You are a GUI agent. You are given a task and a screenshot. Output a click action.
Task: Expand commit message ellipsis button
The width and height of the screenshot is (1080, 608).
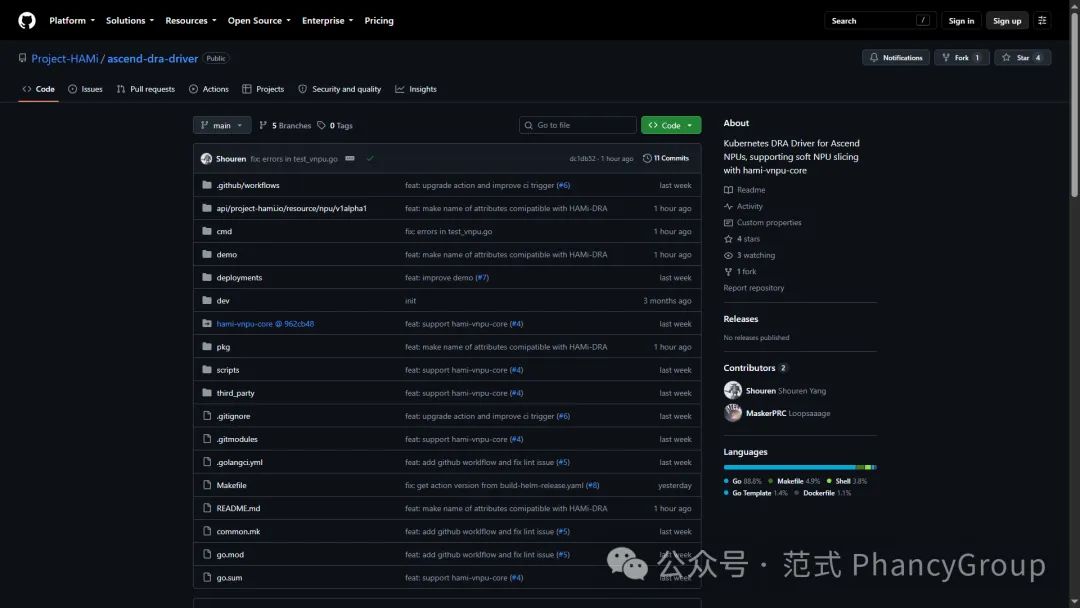(350, 158)
